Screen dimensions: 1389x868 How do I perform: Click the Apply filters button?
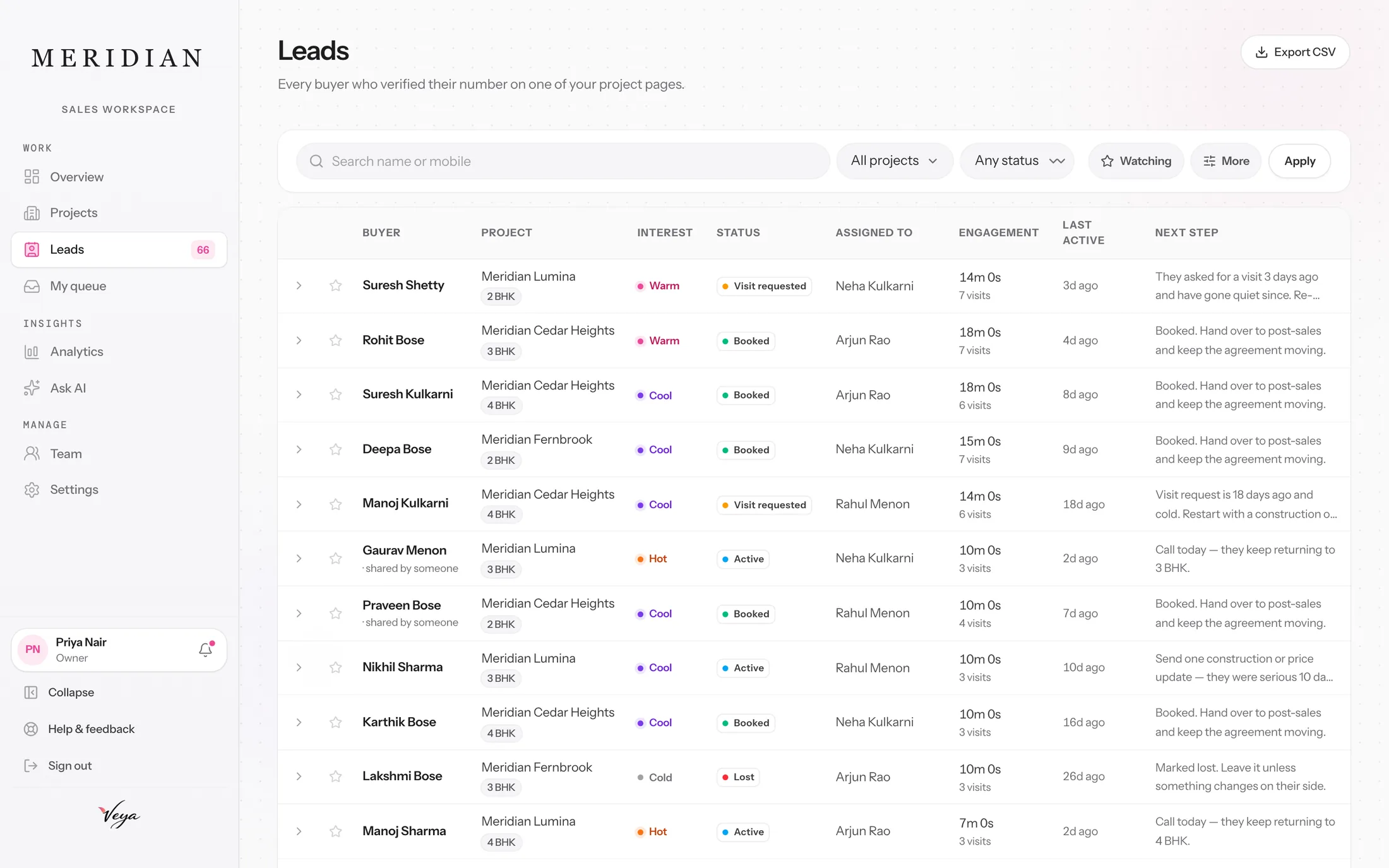tap(1299, 161)
